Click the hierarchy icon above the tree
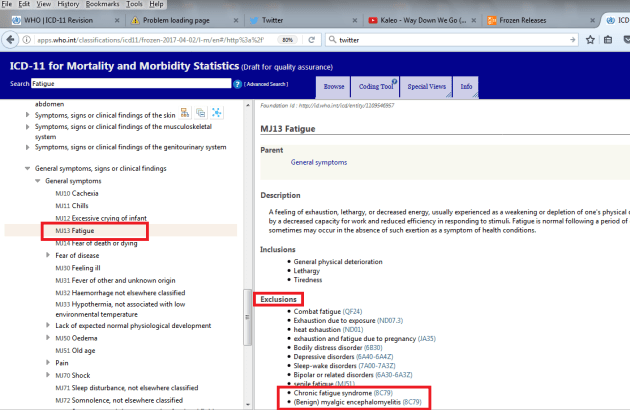The height and width of the screenshot is (410, 630). tap(186, 114)
